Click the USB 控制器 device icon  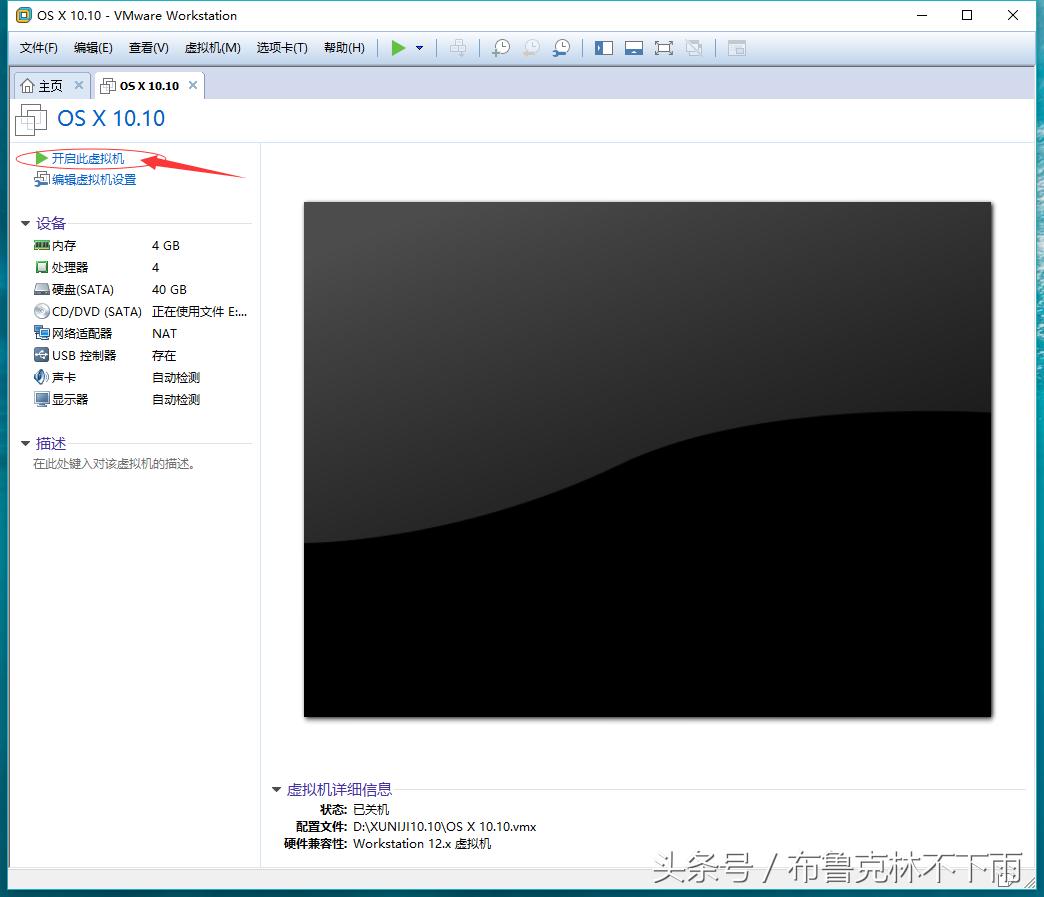(41, 355)
